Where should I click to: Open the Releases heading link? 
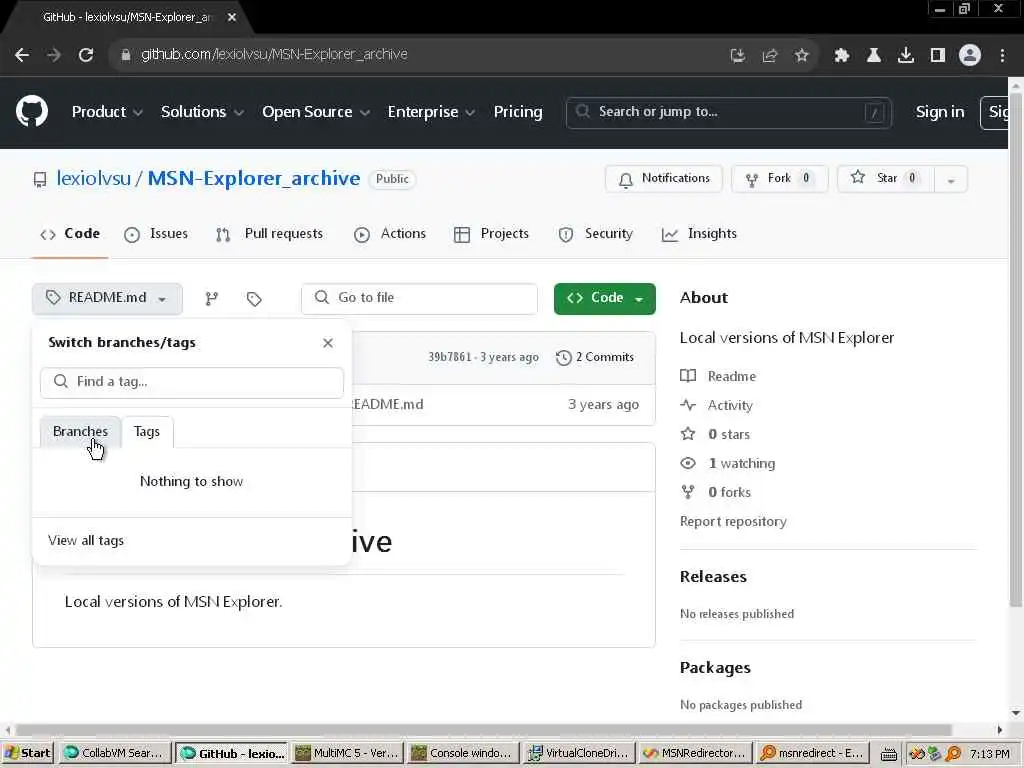[x=713, y=577]
